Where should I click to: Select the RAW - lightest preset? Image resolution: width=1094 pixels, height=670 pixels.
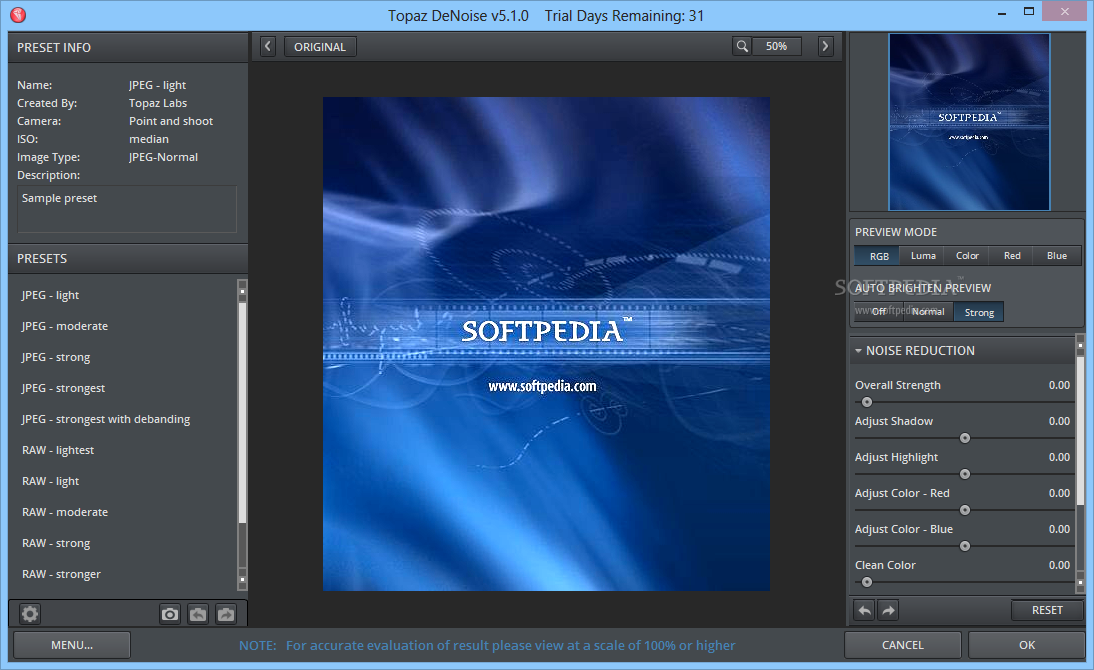click(x=58, y=450)
